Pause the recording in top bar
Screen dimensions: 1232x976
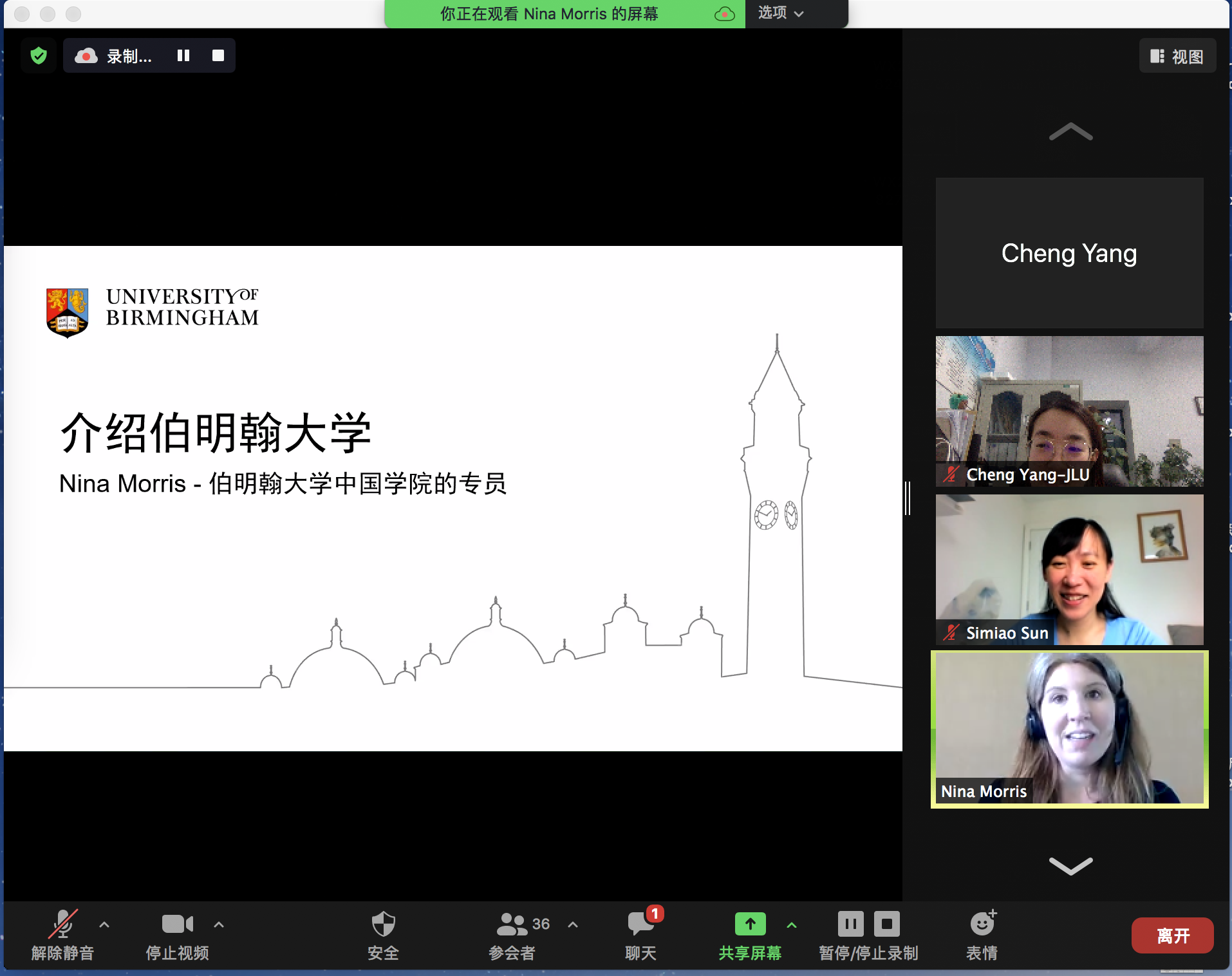click(x=183, y=56)
